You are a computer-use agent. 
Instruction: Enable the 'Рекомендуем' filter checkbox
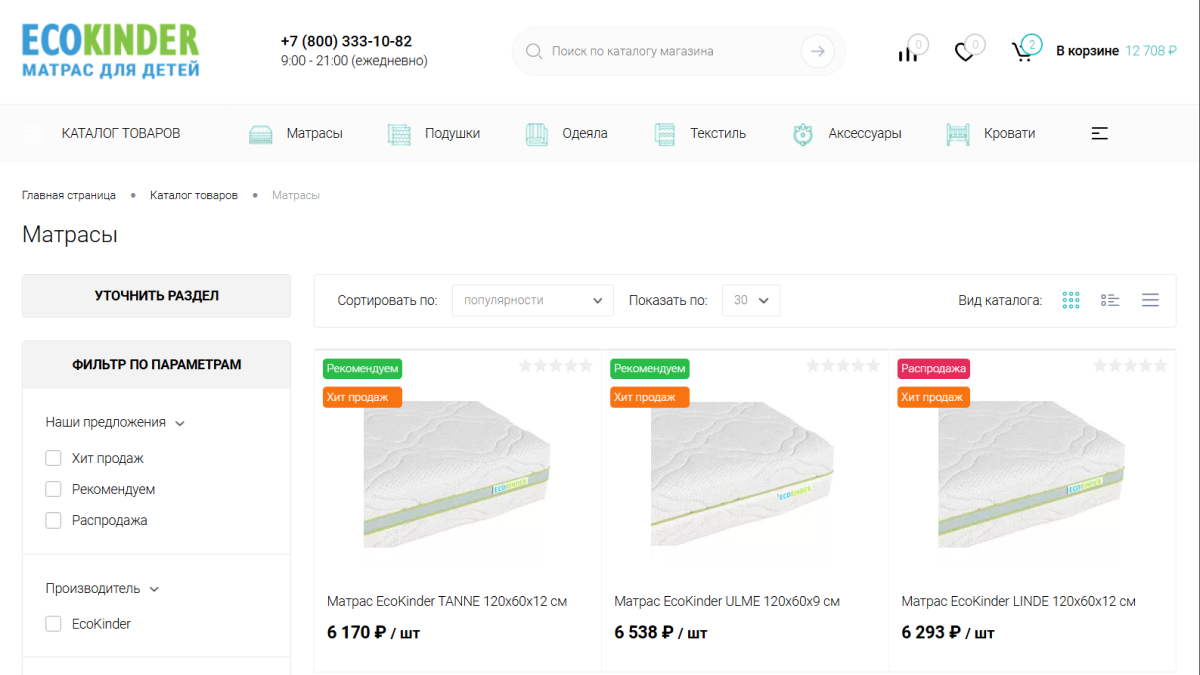(54, 489)
